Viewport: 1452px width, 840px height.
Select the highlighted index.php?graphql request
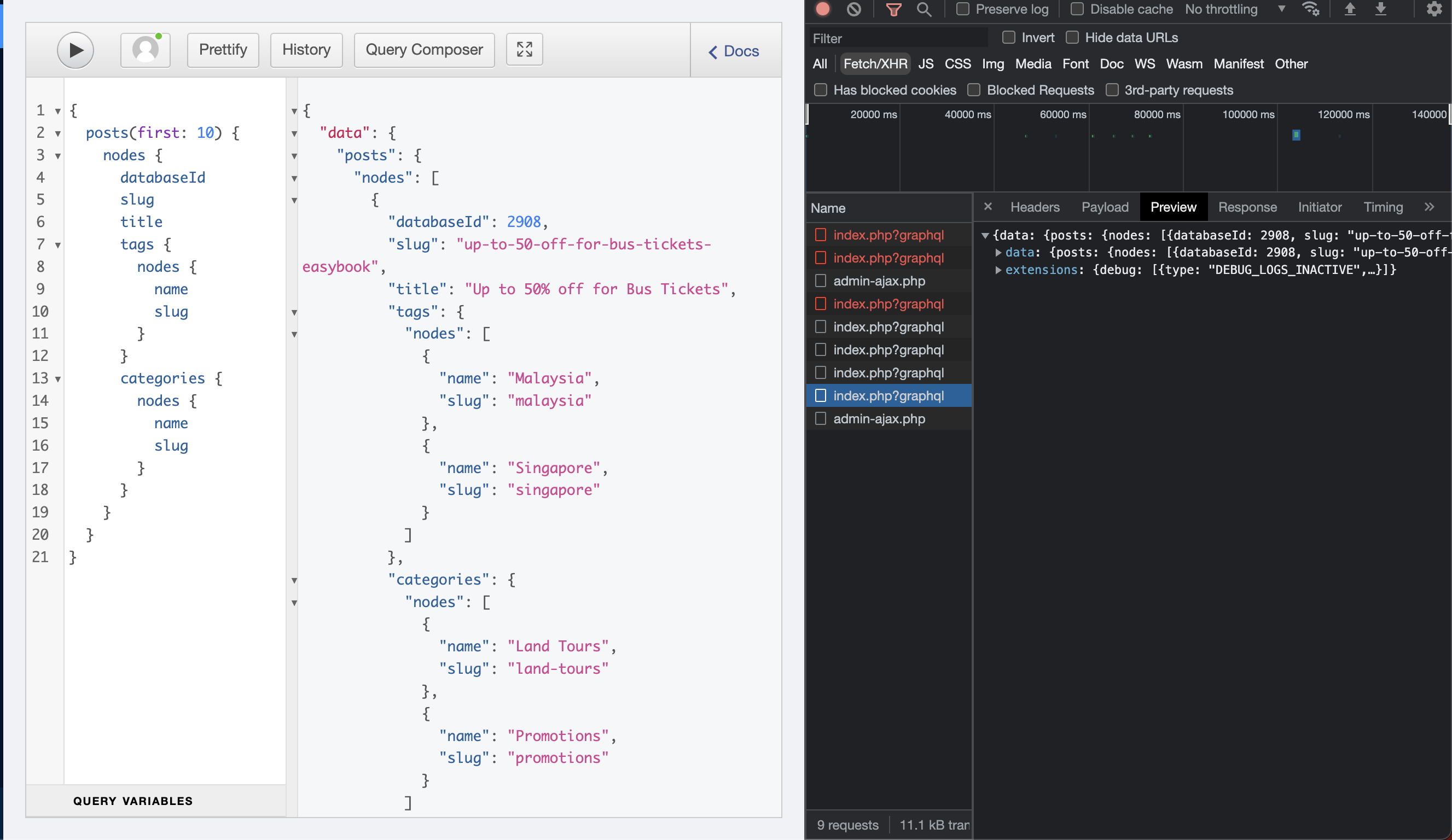click(888, 396)
